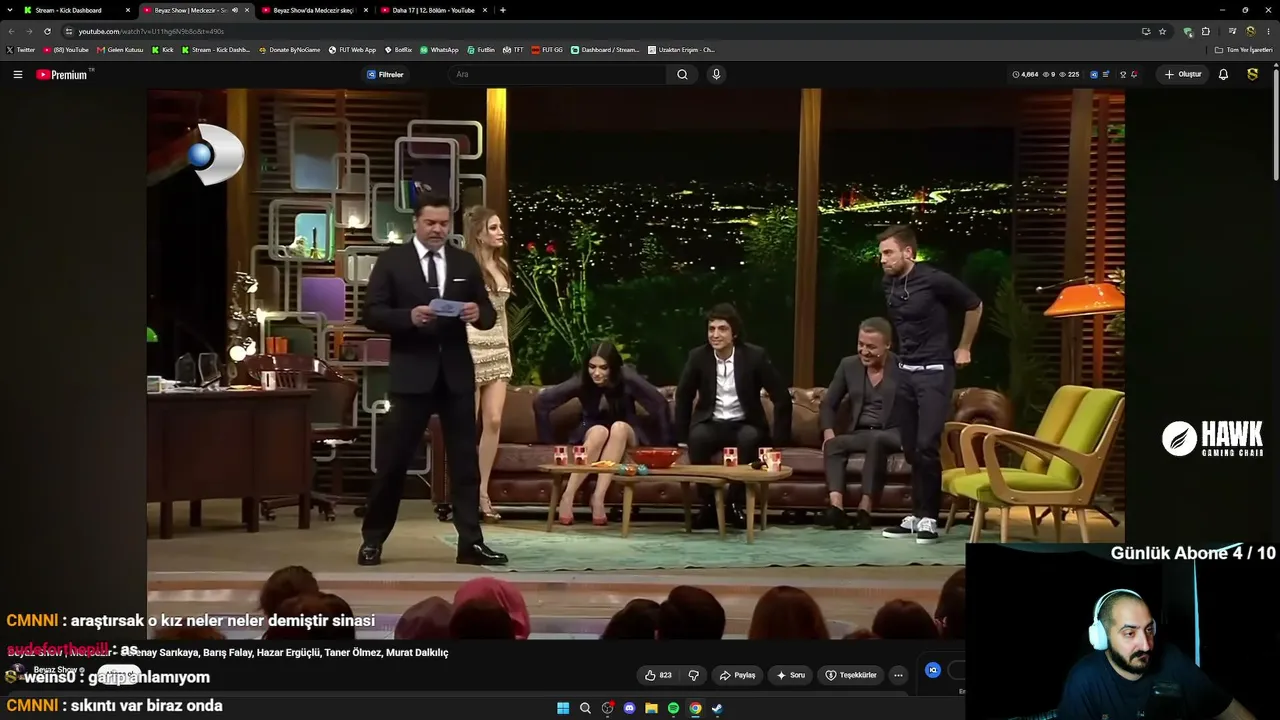Share the video with Paylaş

(x=737, y=675)
